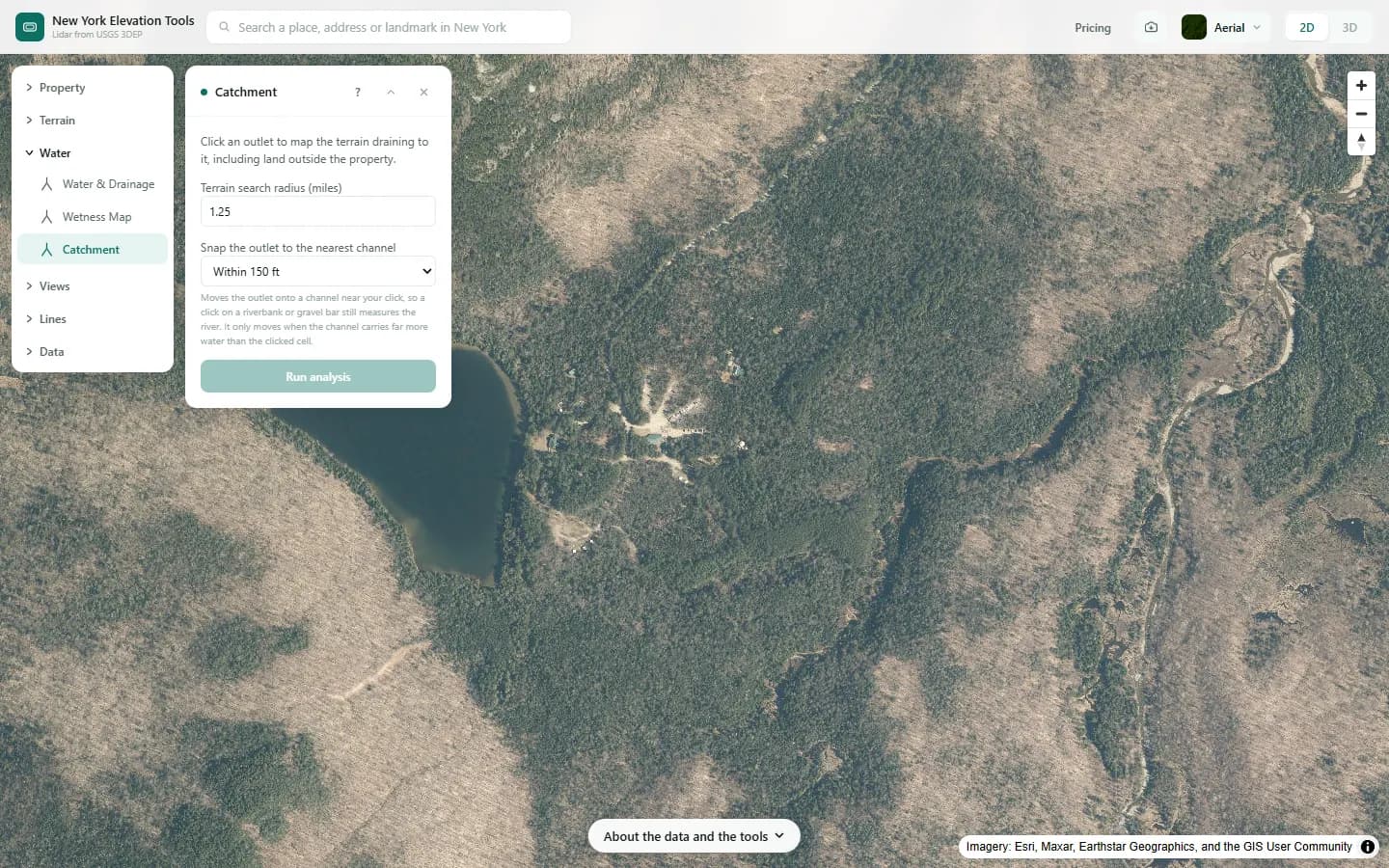Expand About the data and the tools
This screenshot has width=1389, height=868.
tap(694, 836)
